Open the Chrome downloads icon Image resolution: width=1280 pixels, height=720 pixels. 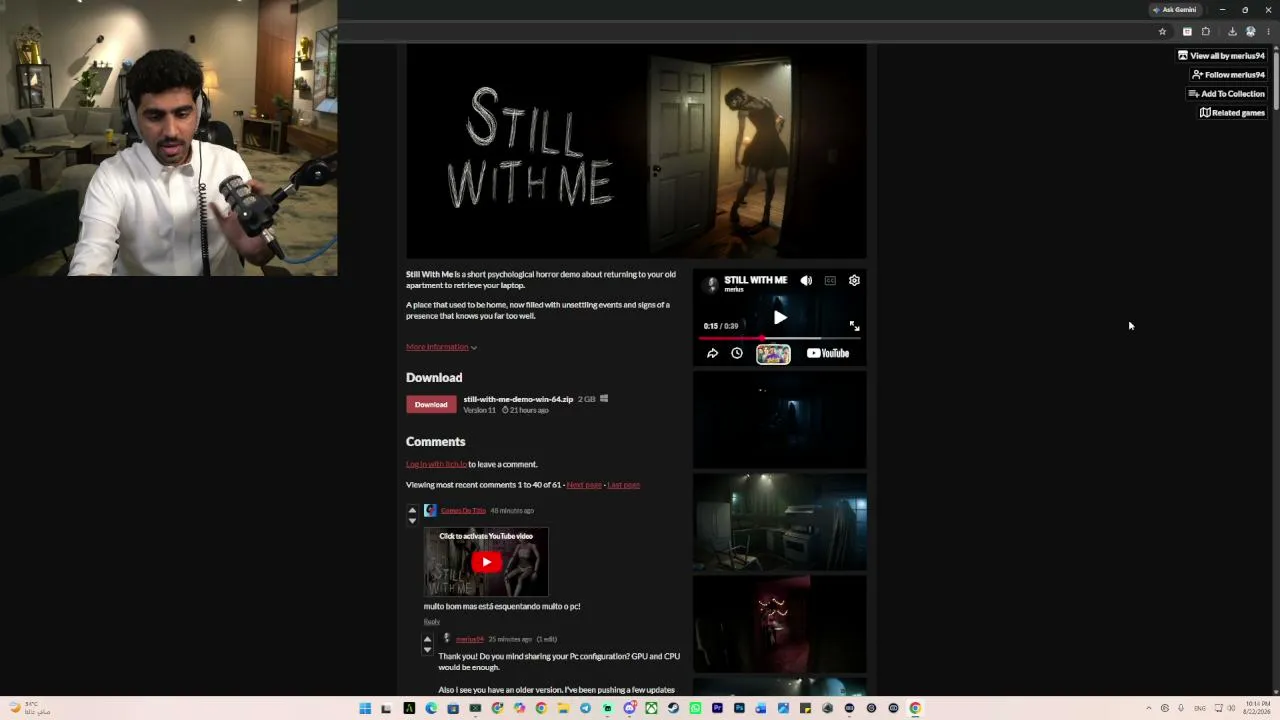point(1232,32)
